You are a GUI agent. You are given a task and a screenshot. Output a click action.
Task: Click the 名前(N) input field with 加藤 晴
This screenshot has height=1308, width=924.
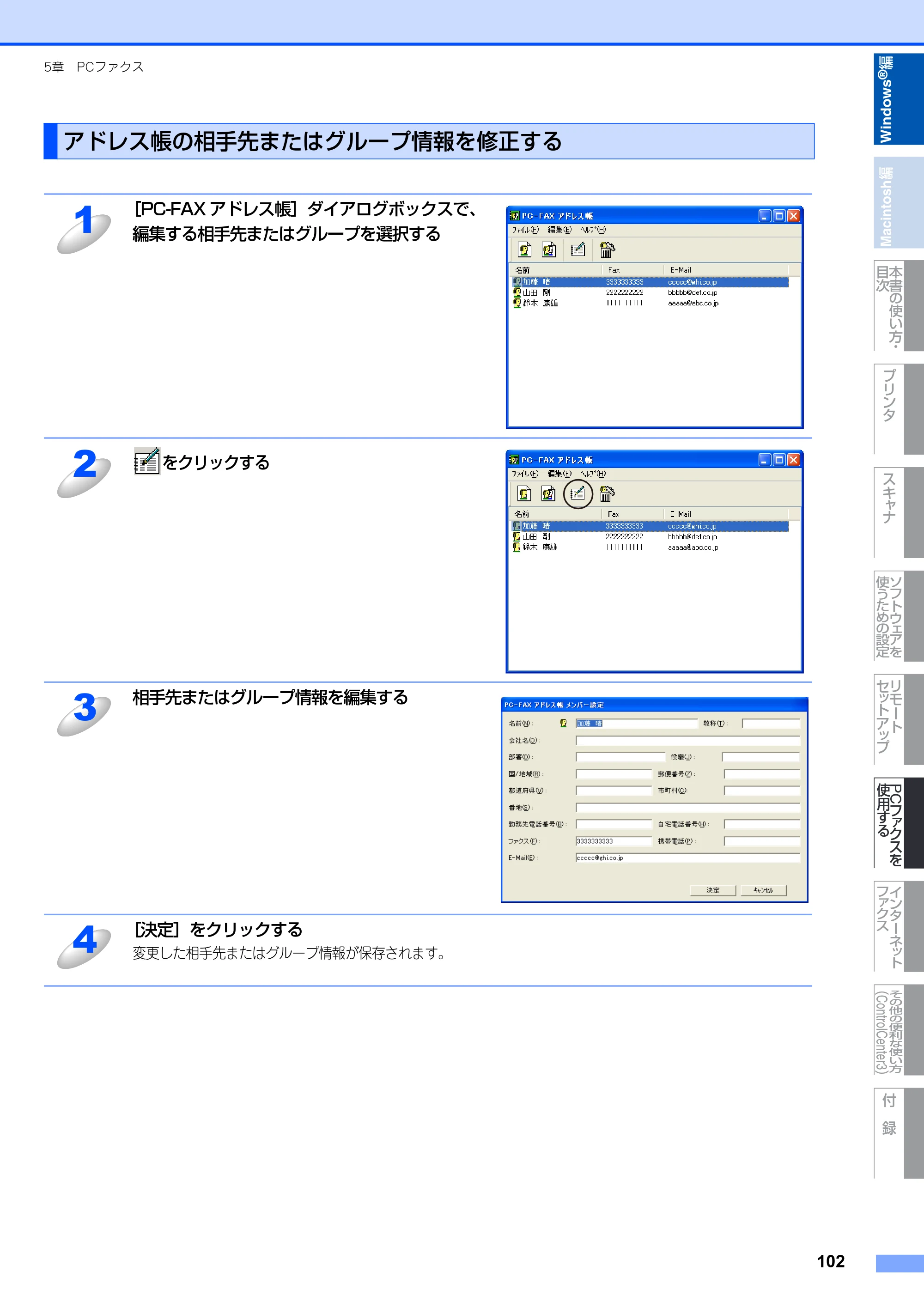click(x=636, y=724)
